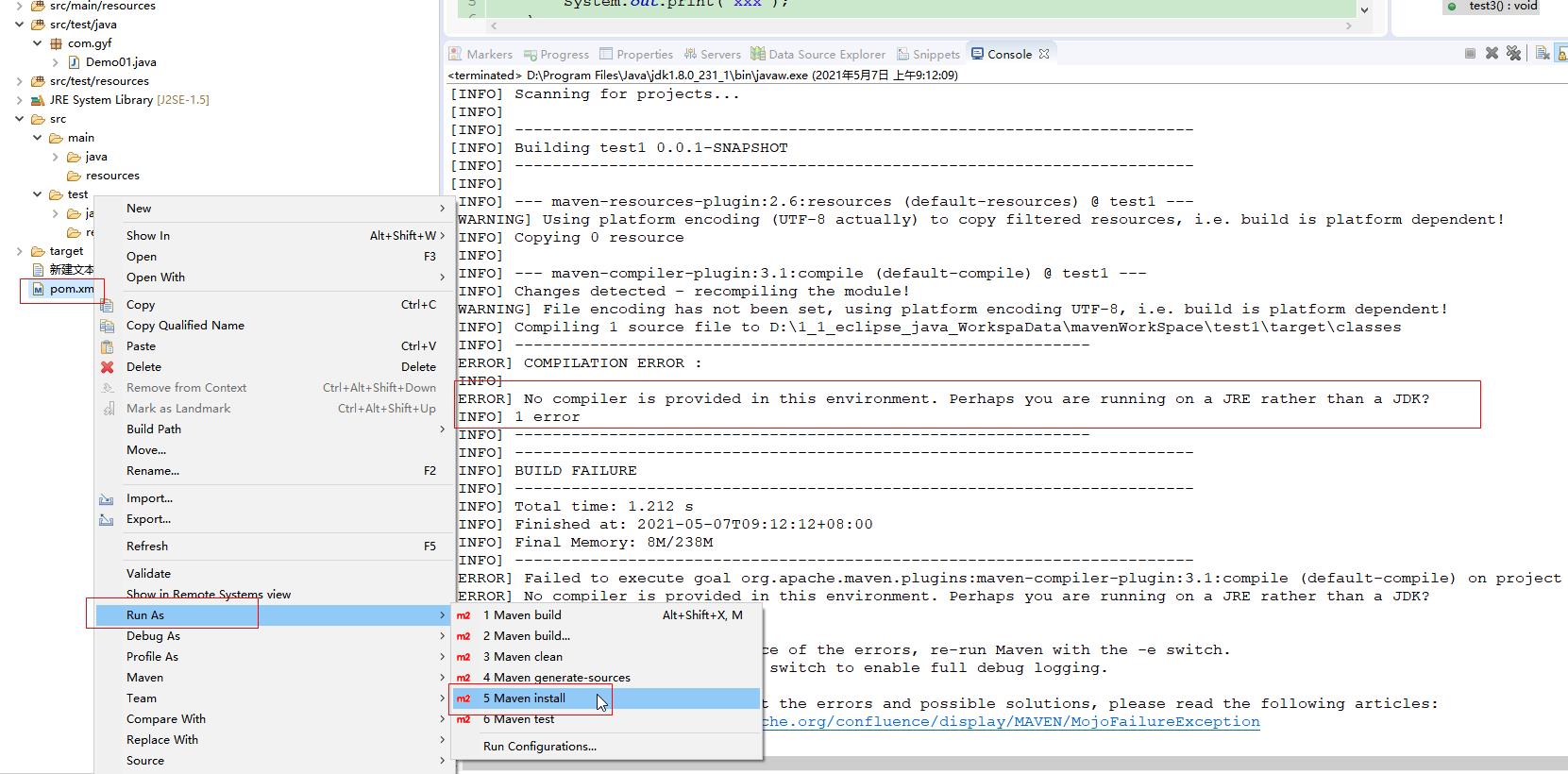
Task: Open the Open With submenu
Action: [274, 278]
